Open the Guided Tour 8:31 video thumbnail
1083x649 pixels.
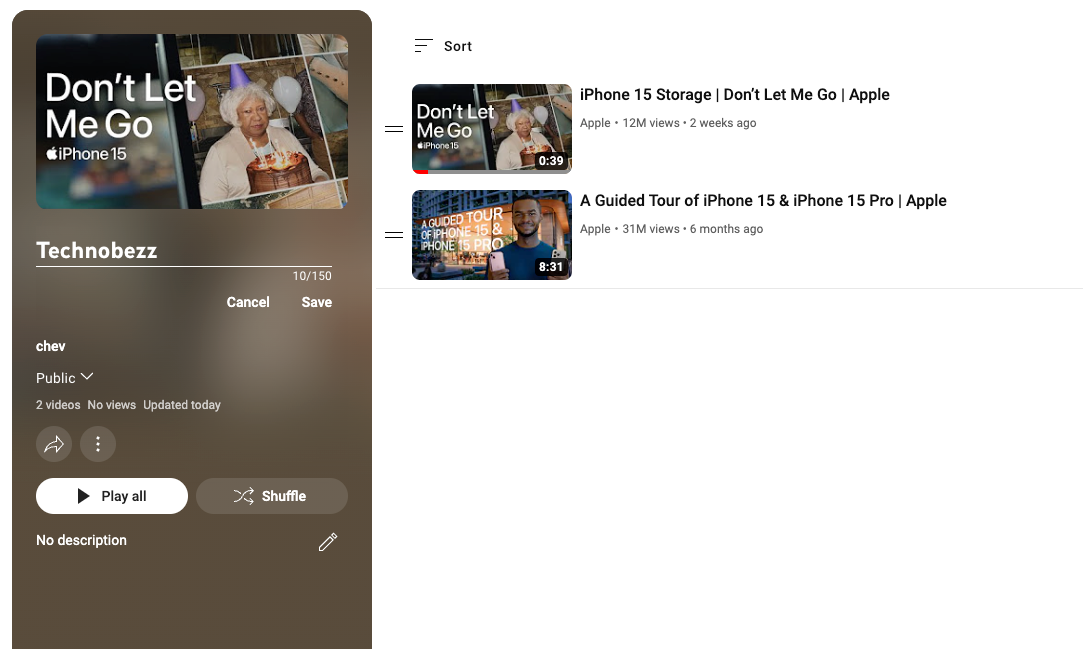tap(492, 235)
